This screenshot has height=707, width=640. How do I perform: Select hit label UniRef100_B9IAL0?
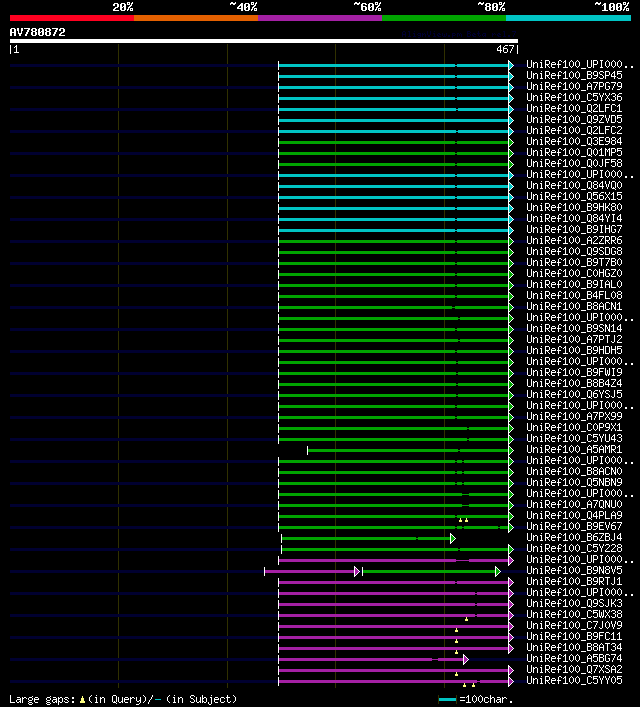(x=574, y=284)
